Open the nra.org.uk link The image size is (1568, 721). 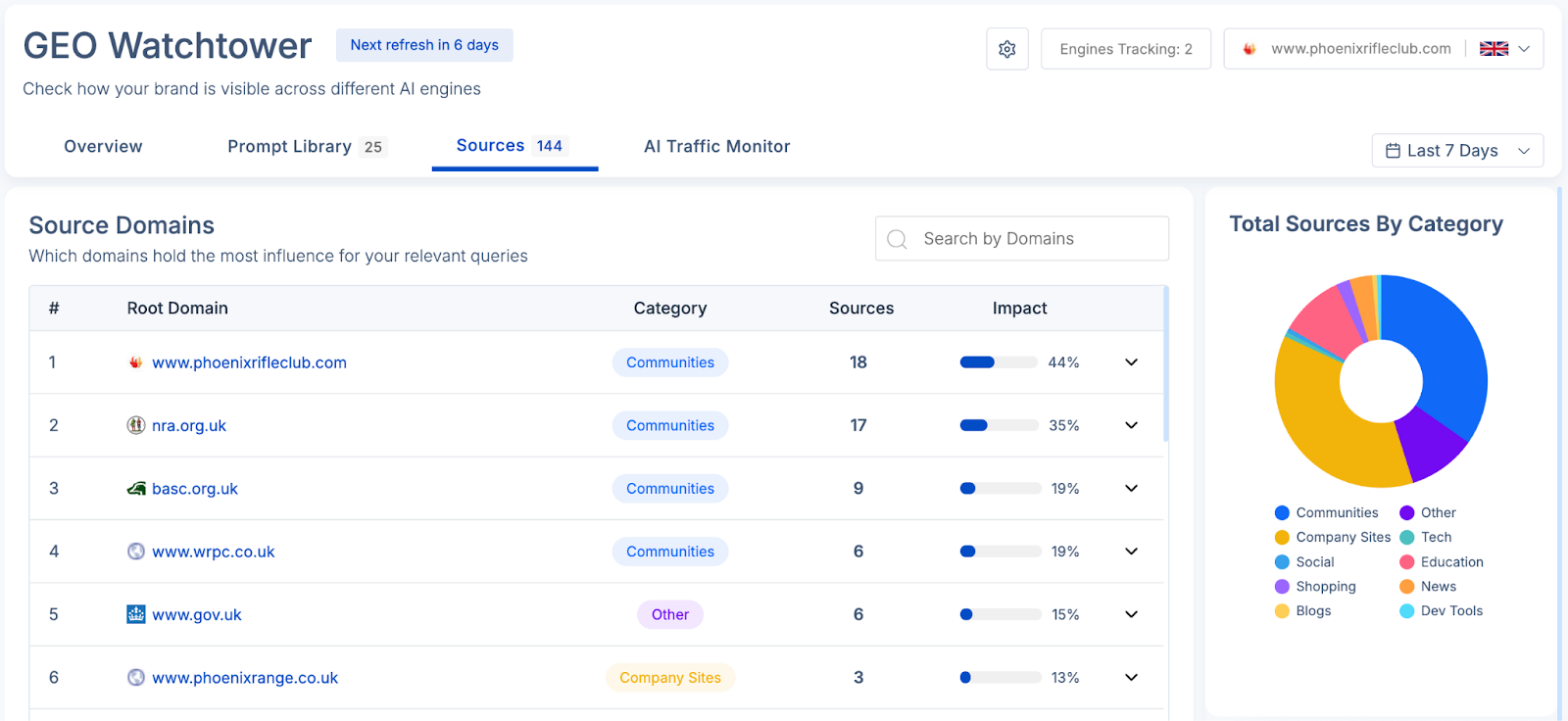[x=189, y=425]
